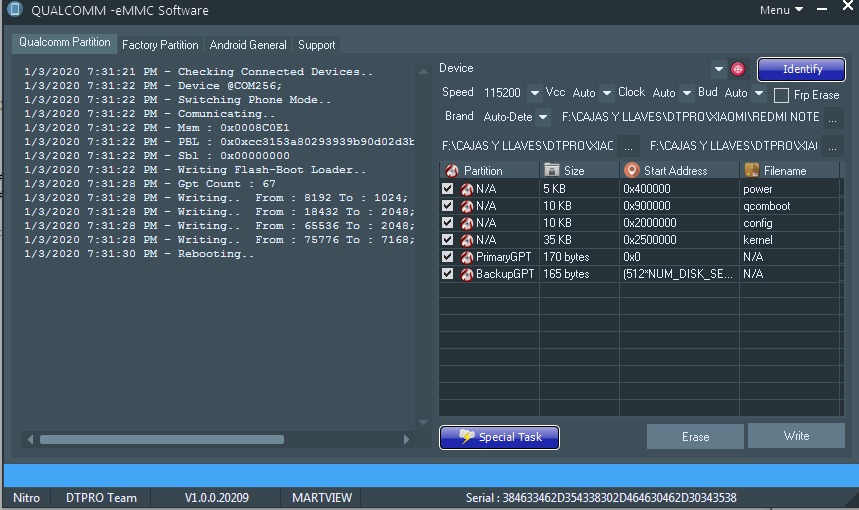Click the Filename column header icon

coord(751,171)
